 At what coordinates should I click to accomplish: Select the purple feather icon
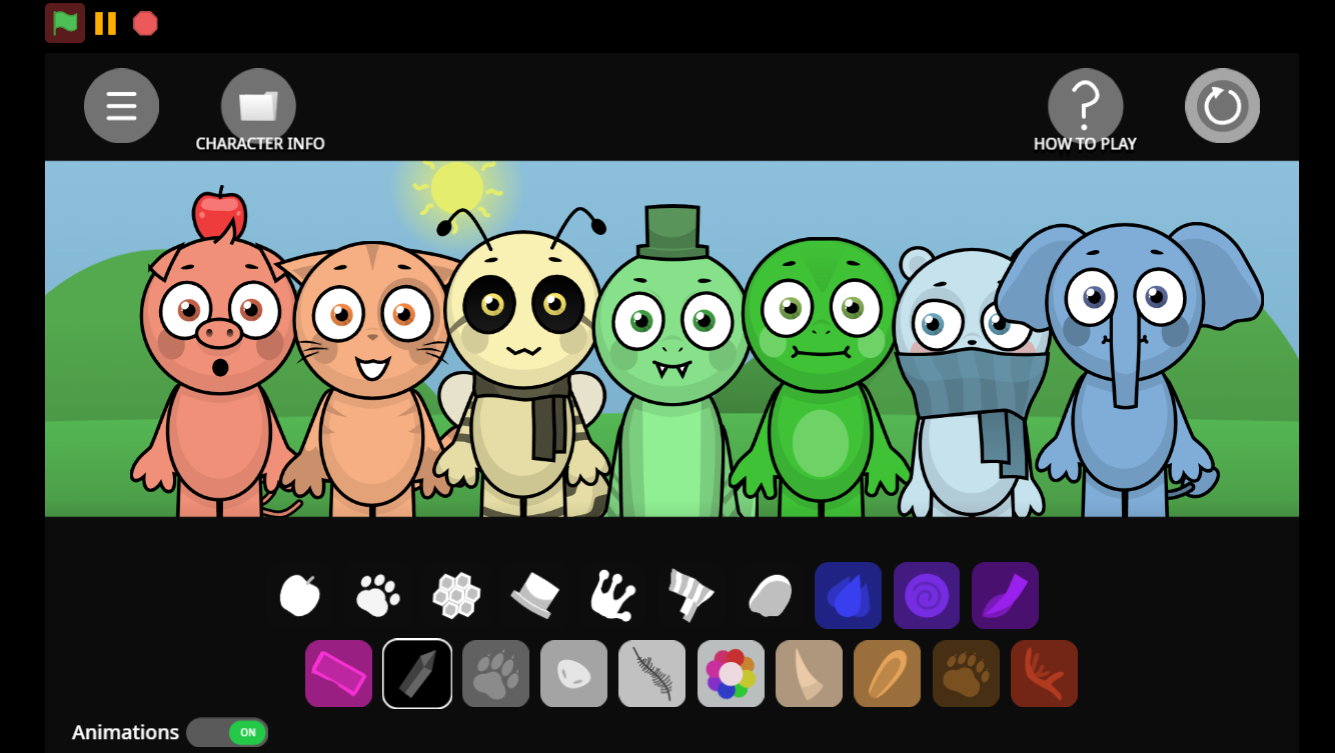1005,596
